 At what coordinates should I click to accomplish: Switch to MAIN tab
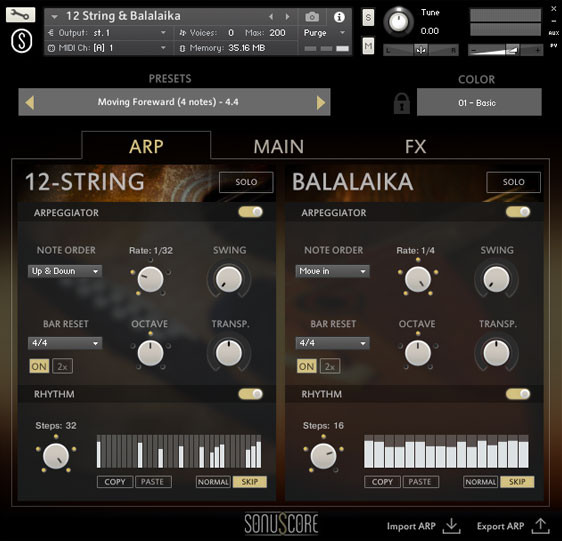278,147
